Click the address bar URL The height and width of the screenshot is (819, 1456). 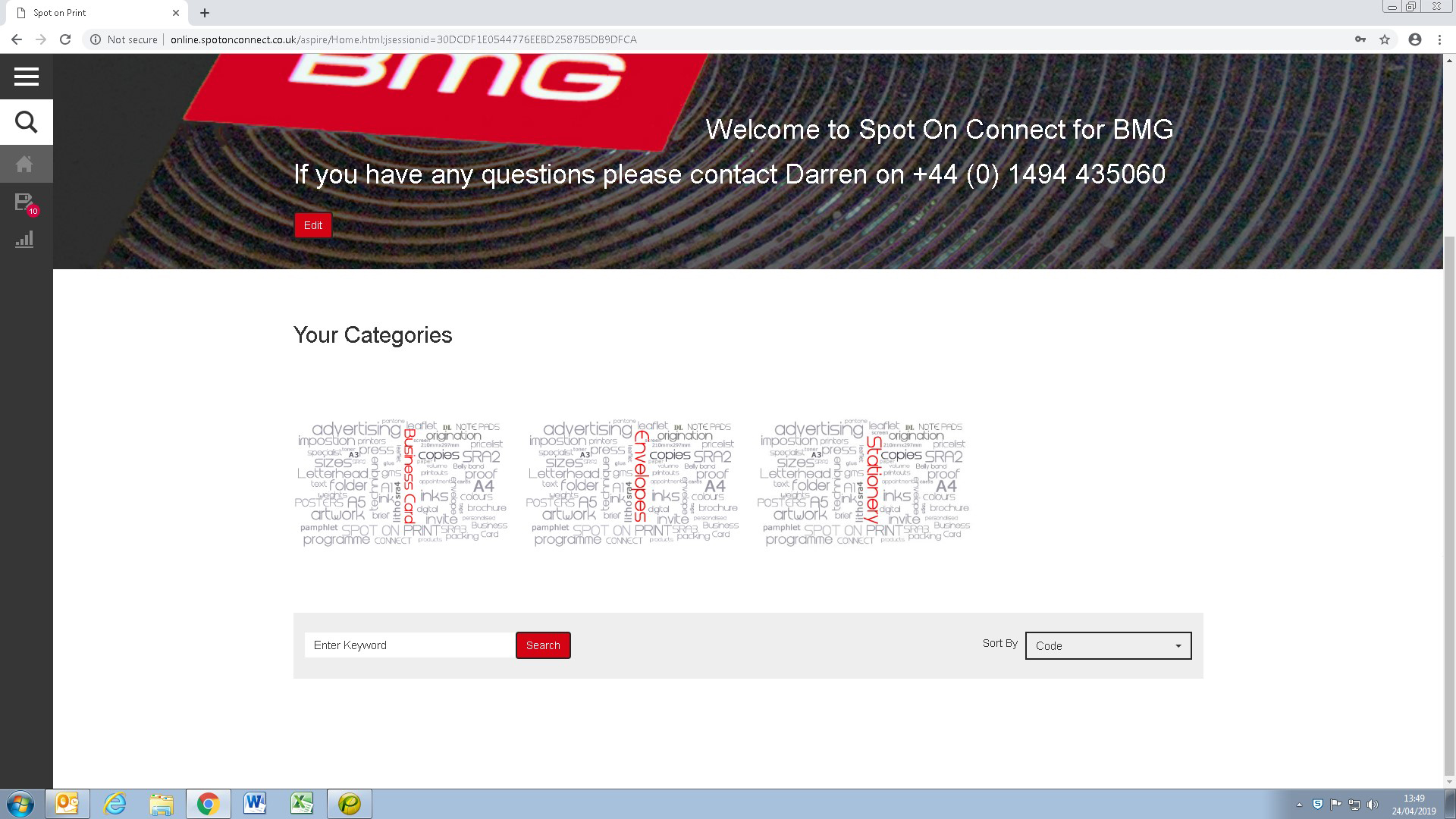point(403,39)
